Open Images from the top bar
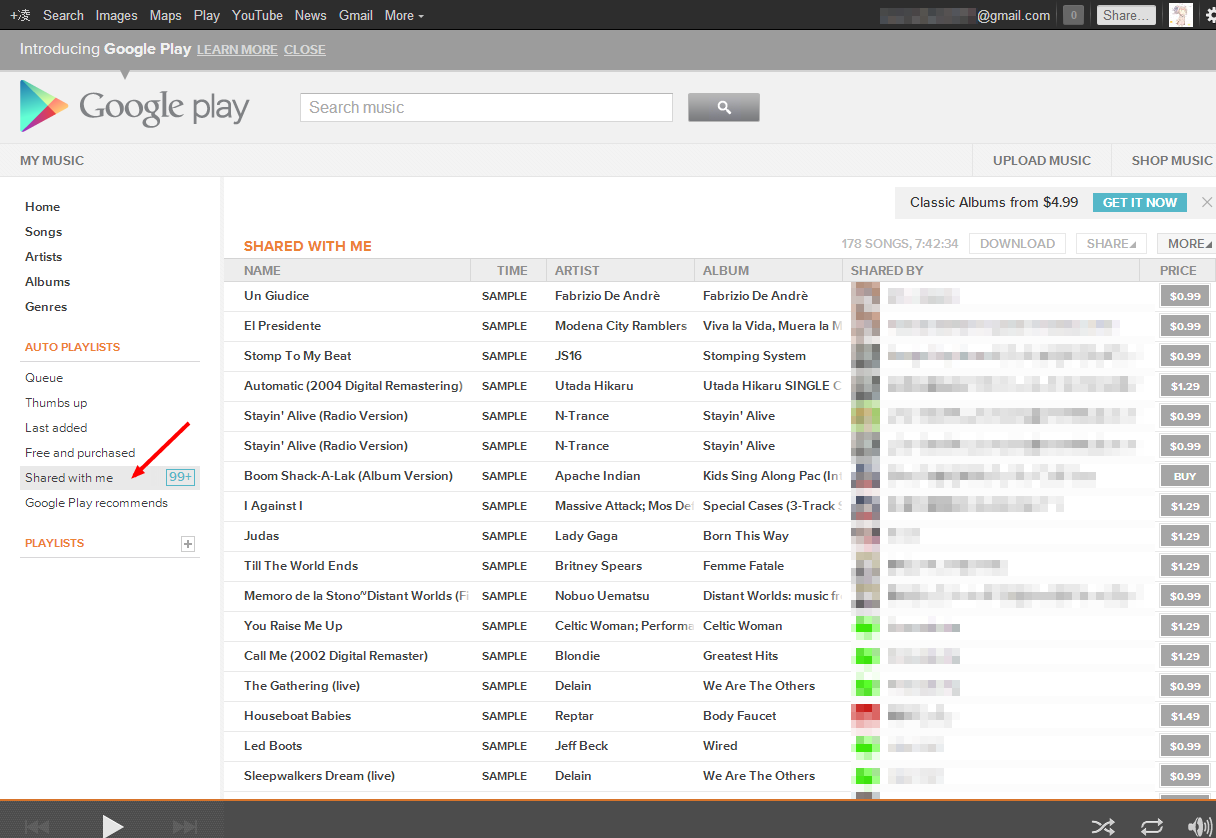This screenshot has height=838, width=1216. [117, 15]
